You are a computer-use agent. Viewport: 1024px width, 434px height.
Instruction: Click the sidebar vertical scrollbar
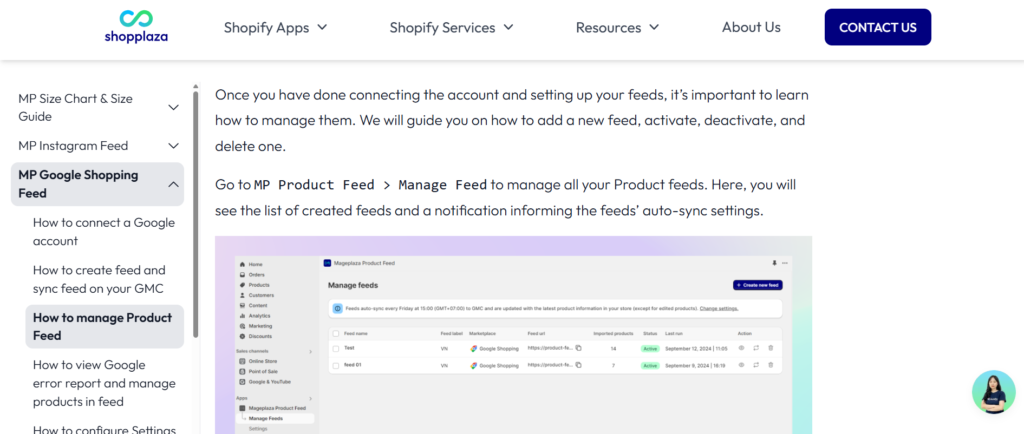(x=195, y=215)
